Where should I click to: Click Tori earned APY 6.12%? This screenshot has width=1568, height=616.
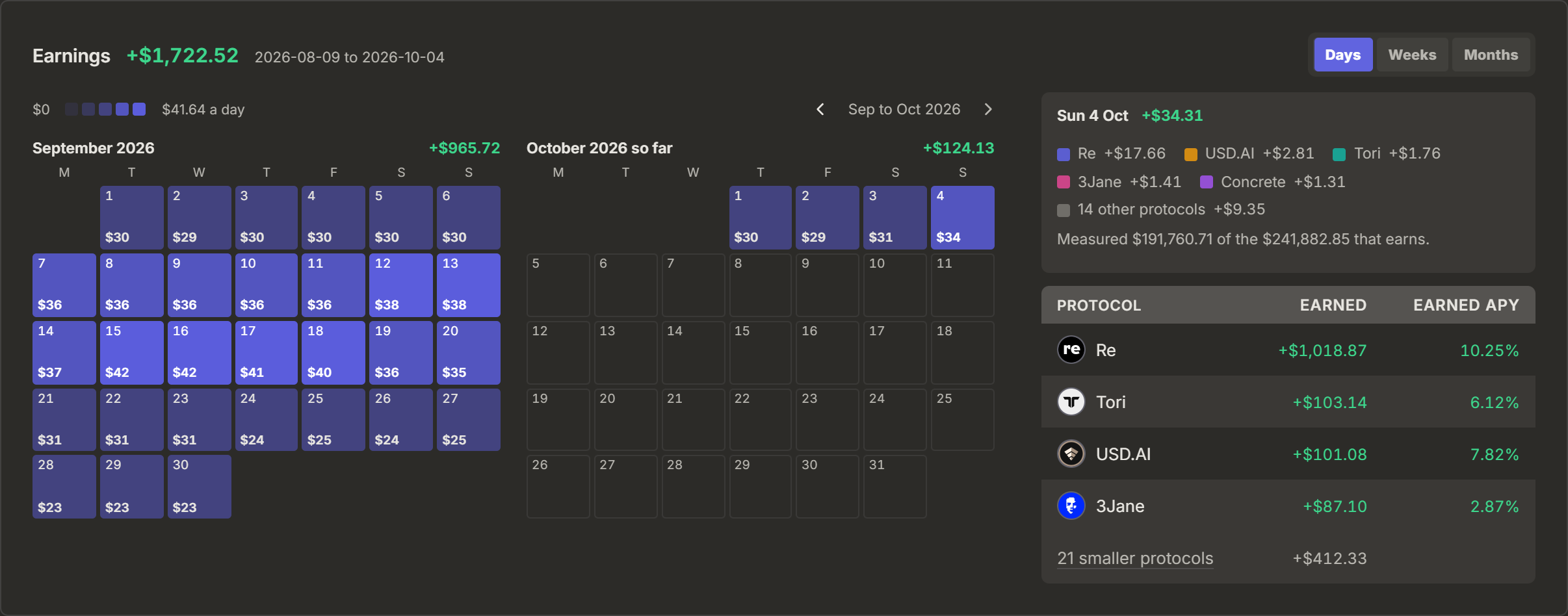click(x=1495, y=402)
